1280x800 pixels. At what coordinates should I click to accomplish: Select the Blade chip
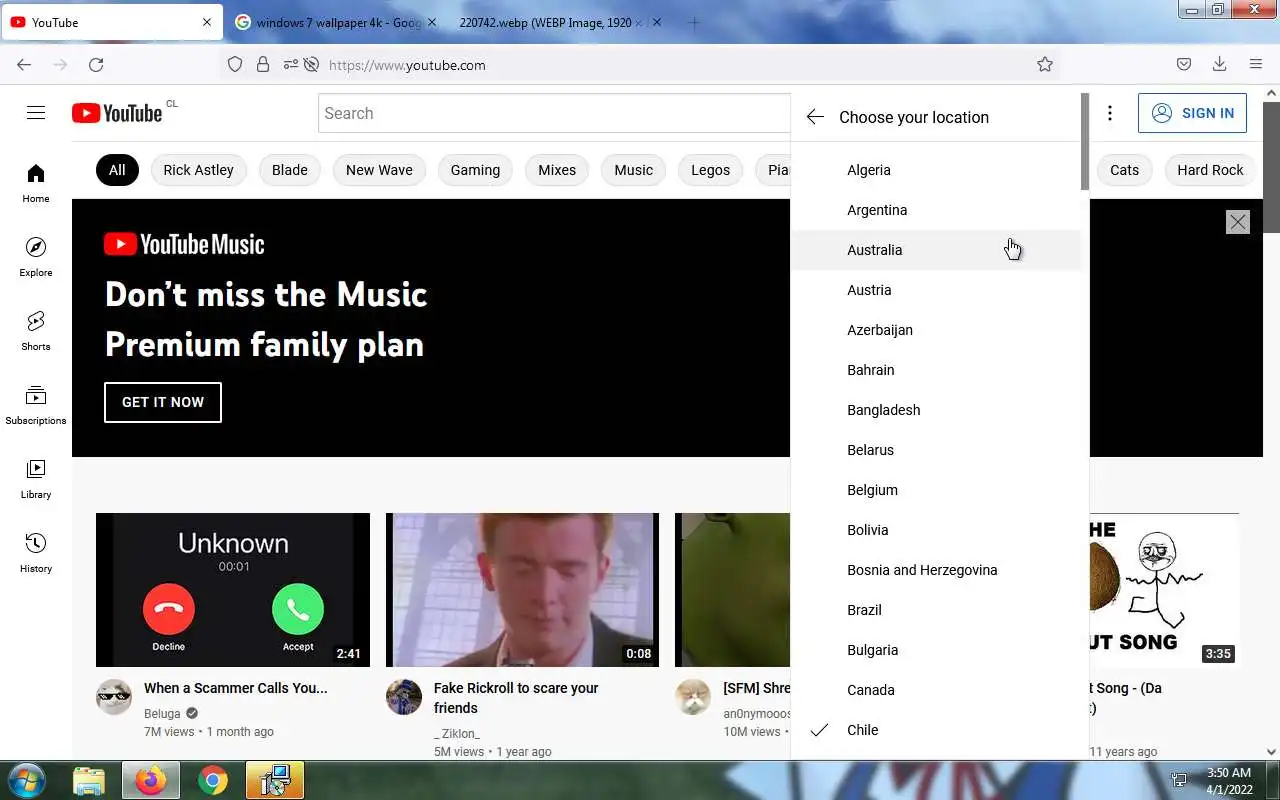pos(290,170)
